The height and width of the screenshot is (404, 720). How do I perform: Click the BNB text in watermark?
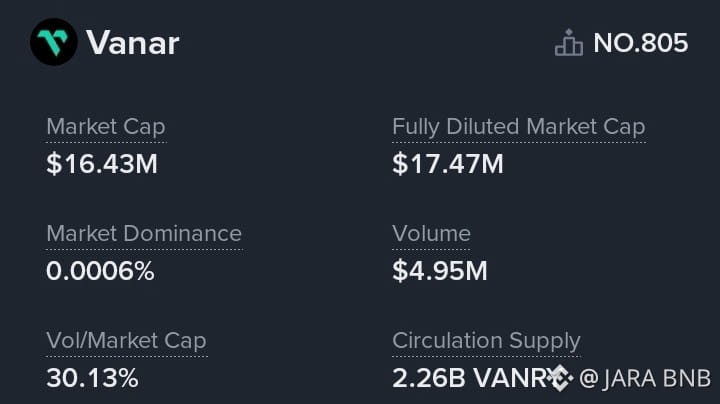(689, 379)
